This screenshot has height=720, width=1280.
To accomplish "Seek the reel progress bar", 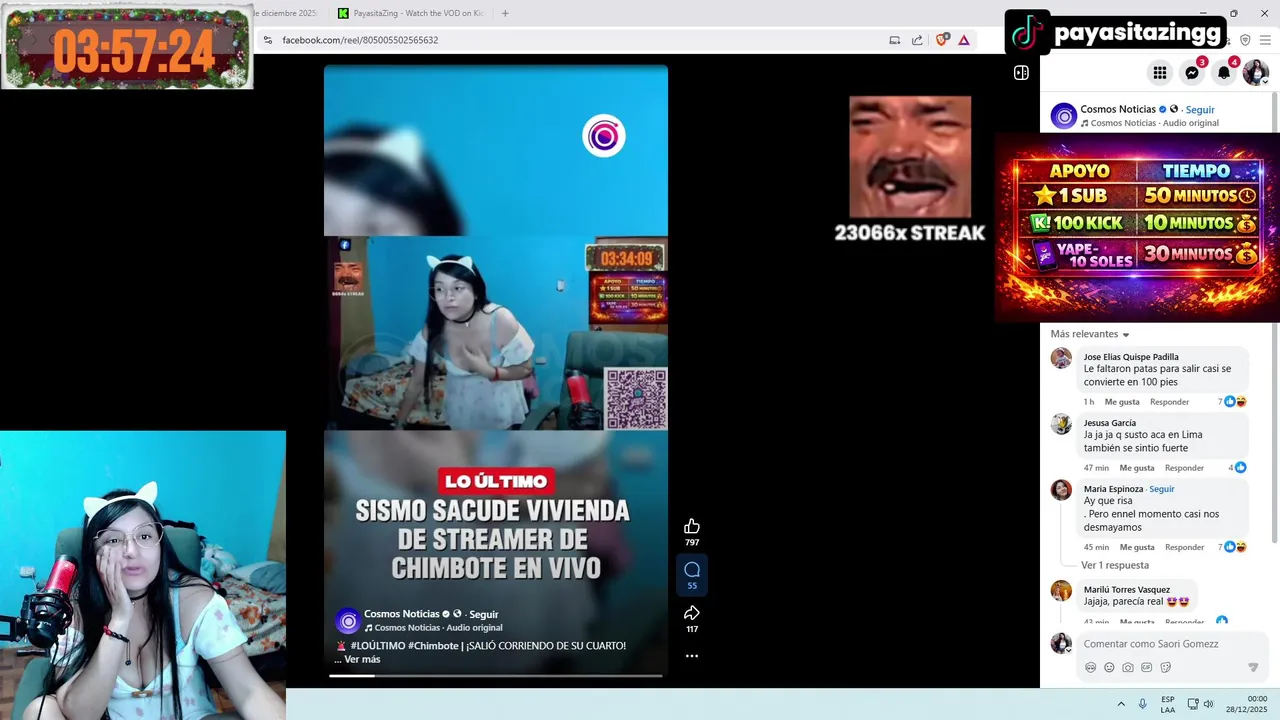I will coord(496,676).
